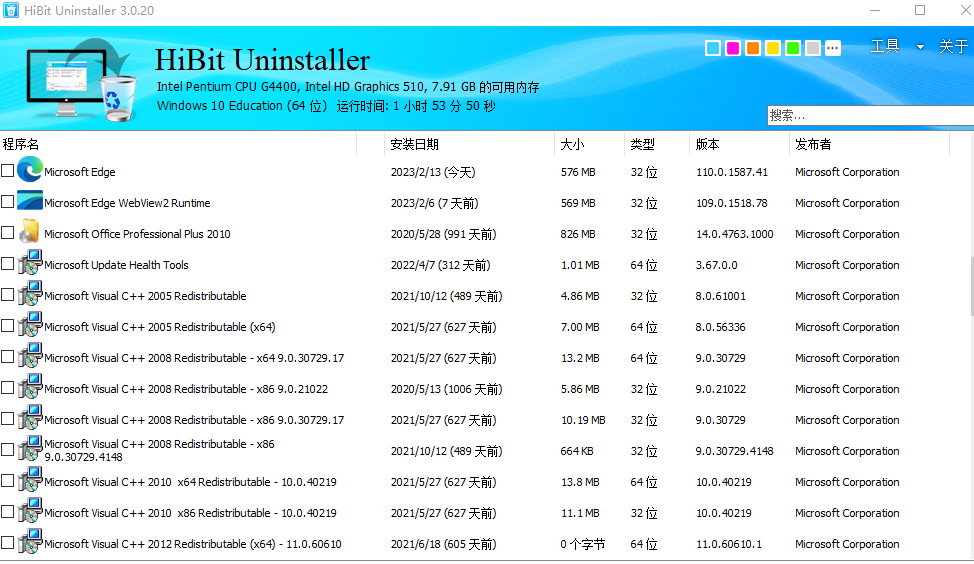Tick the Visual C++ 2012 Redistributable (x64) checkbox
974x564 pixels.
[7, 544]
